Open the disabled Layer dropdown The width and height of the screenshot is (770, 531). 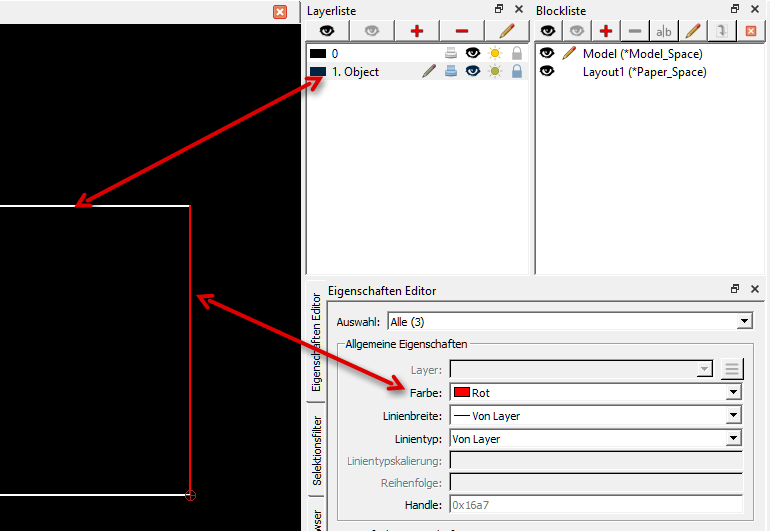[581, 369]
